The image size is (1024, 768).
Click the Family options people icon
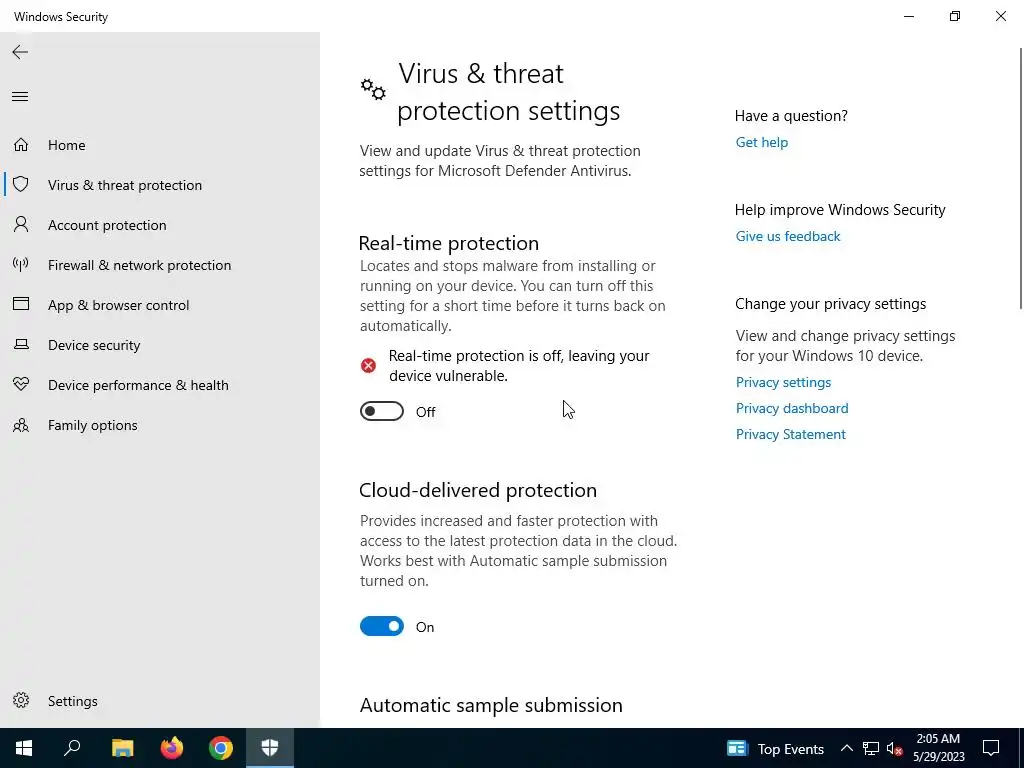(x=21, y=425)
